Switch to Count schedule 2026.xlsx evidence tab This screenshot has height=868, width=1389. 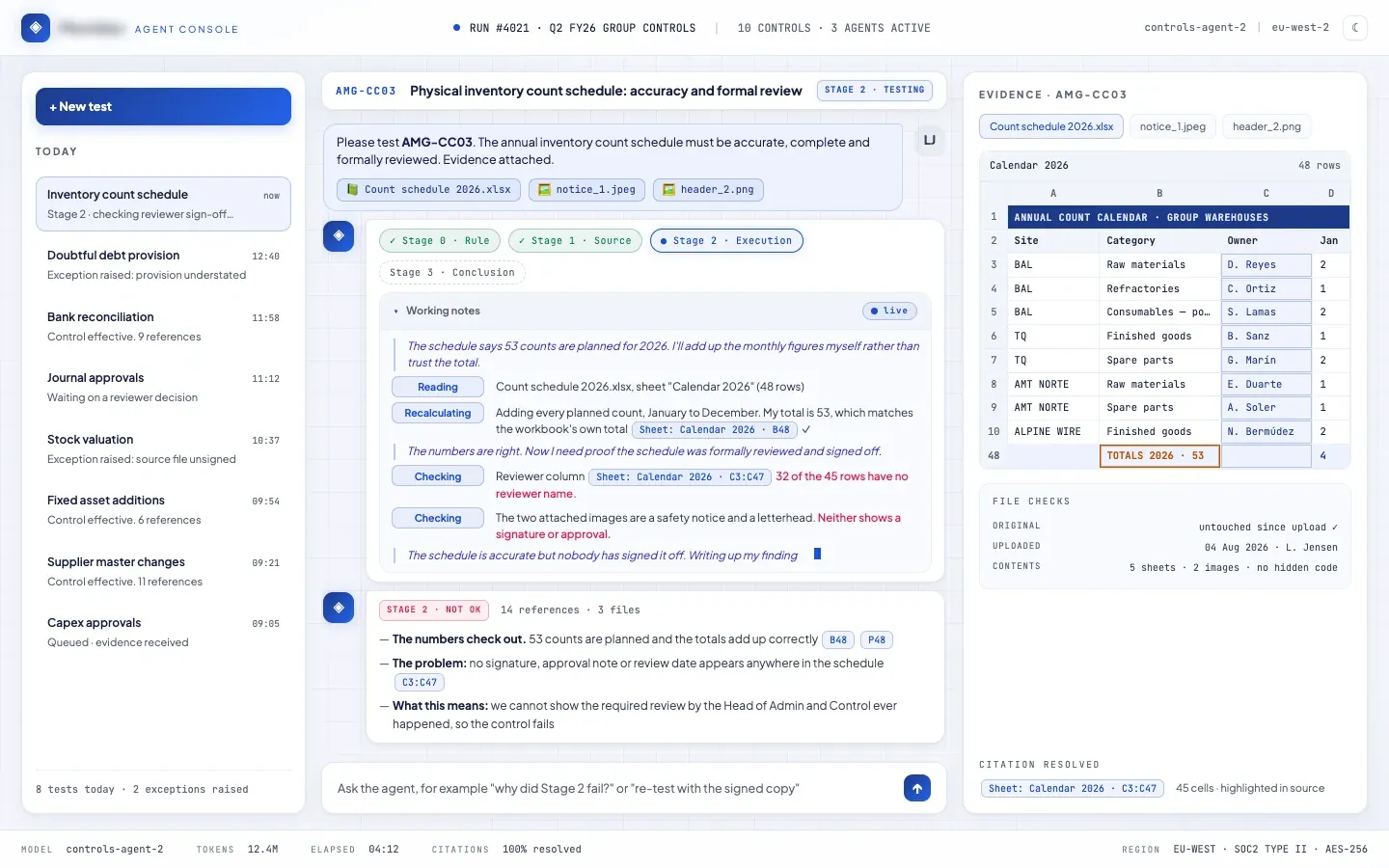(x=1051, y=126)
